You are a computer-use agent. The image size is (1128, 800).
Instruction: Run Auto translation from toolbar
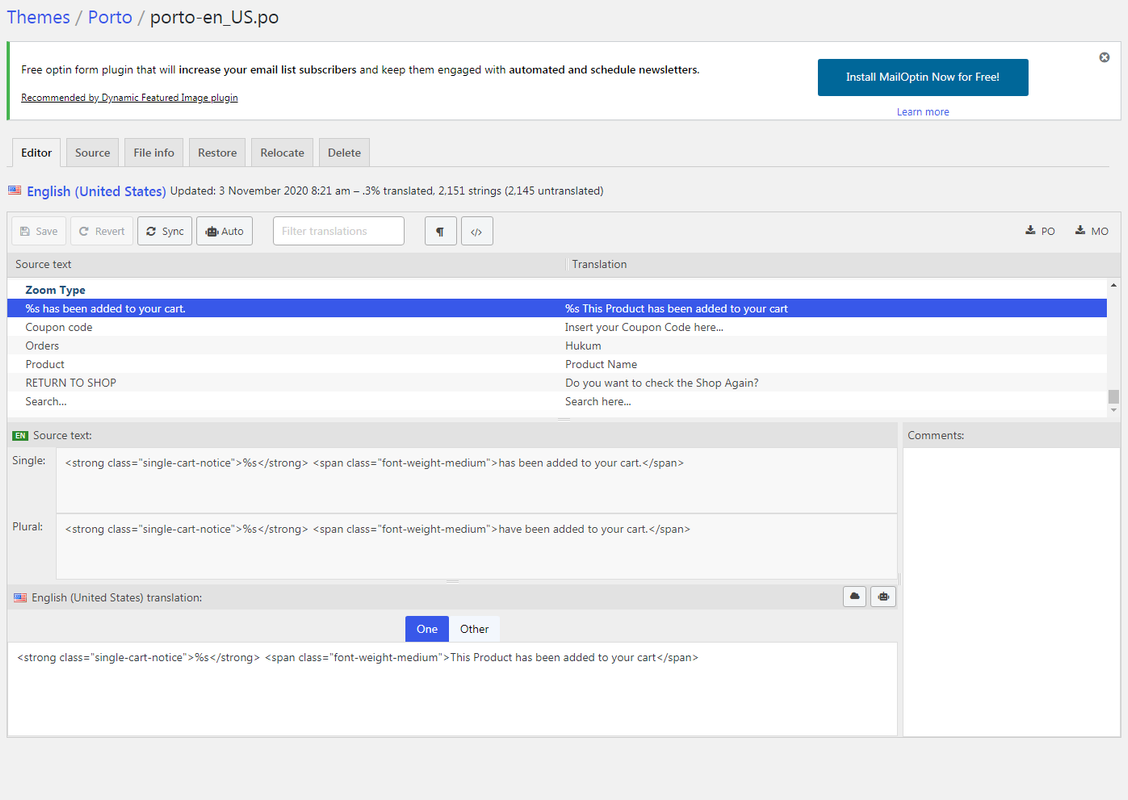pos(224,231)
